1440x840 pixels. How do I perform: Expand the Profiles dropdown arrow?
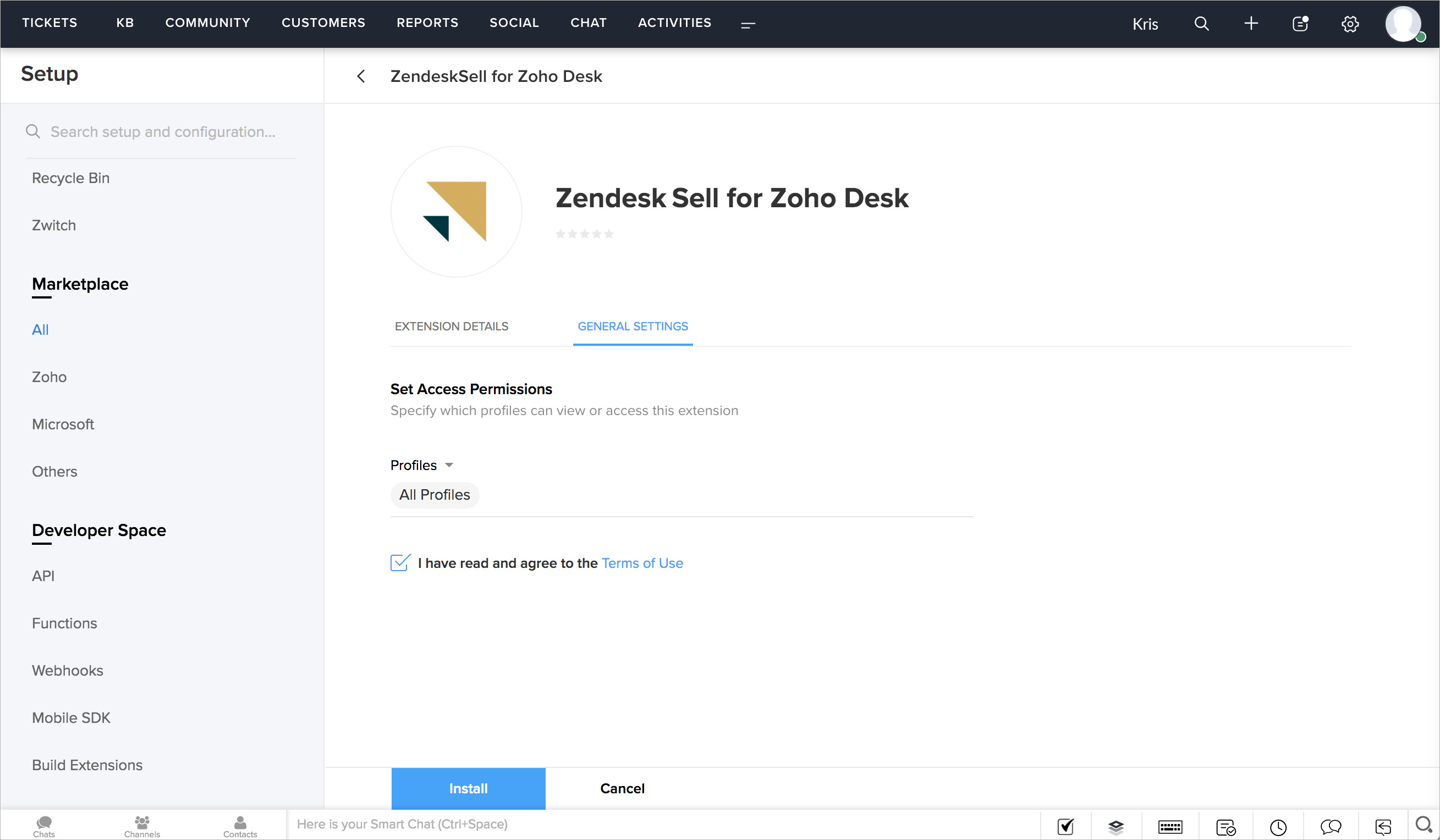pos(449,465)
